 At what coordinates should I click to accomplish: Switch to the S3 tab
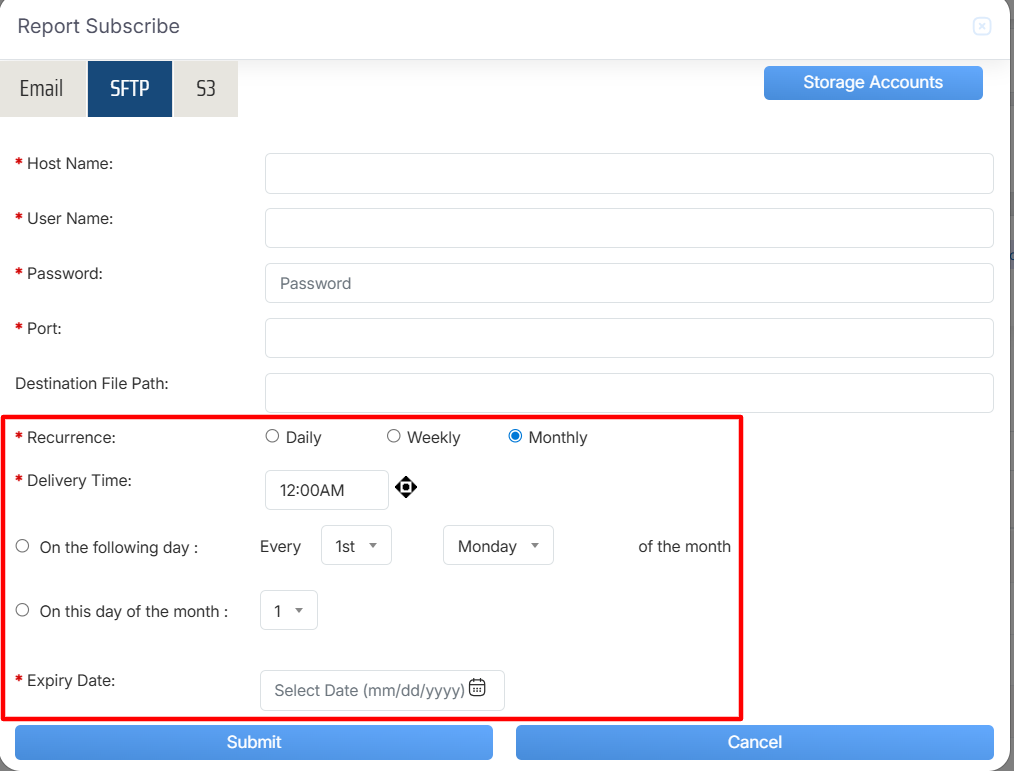tap(205, 89)
